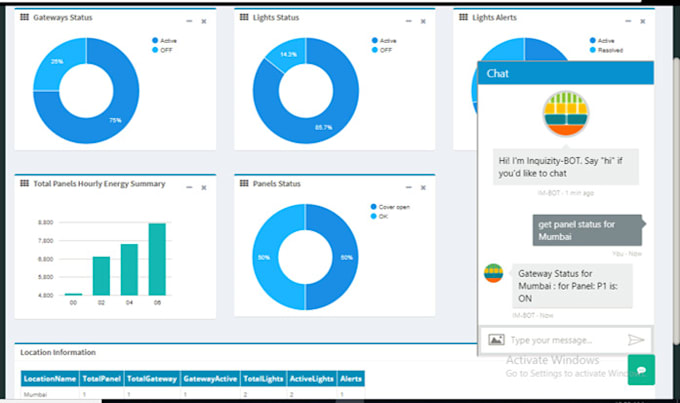Click the Location Information heading
This screenshot has height=403, width=680.
pos(58,352)
